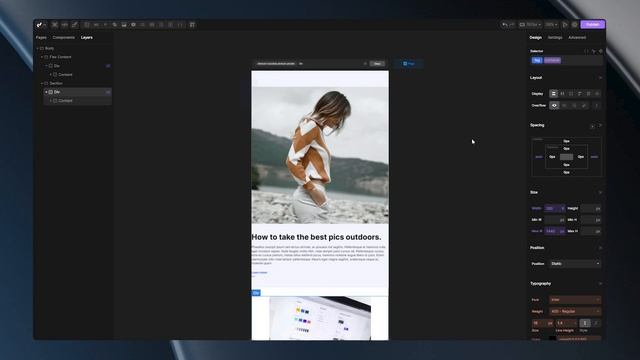640x360 pixels.
Task: Select the Content layer under selected Div
Action: pyautogui.click(x=78, y=101)
